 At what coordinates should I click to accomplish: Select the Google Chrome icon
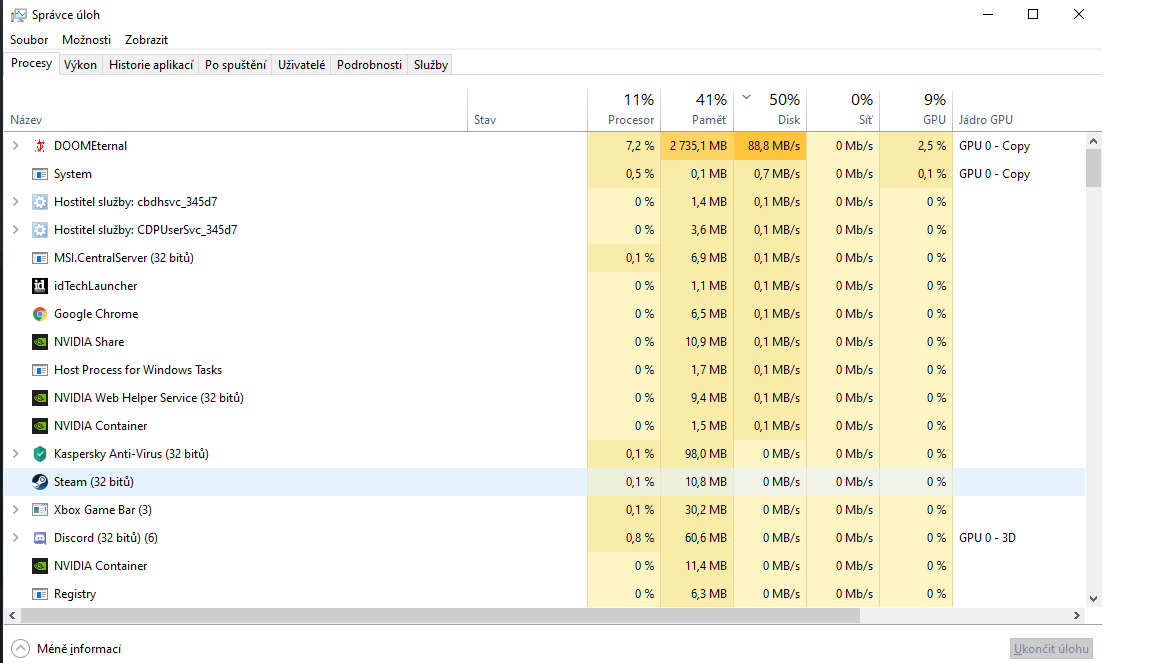click(40, 314)
